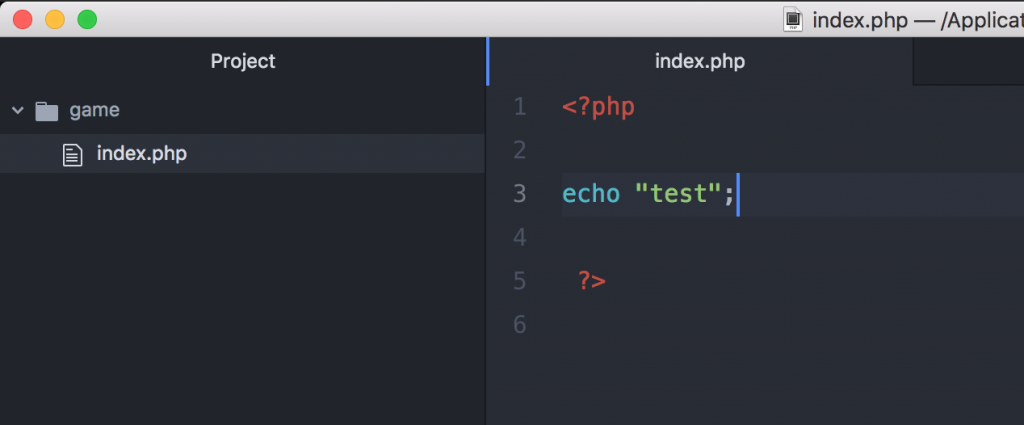The height and width of the screenshot is (425, 1024).
Task: Click the index.php file icon in tree
Action: tap(72, 155)
